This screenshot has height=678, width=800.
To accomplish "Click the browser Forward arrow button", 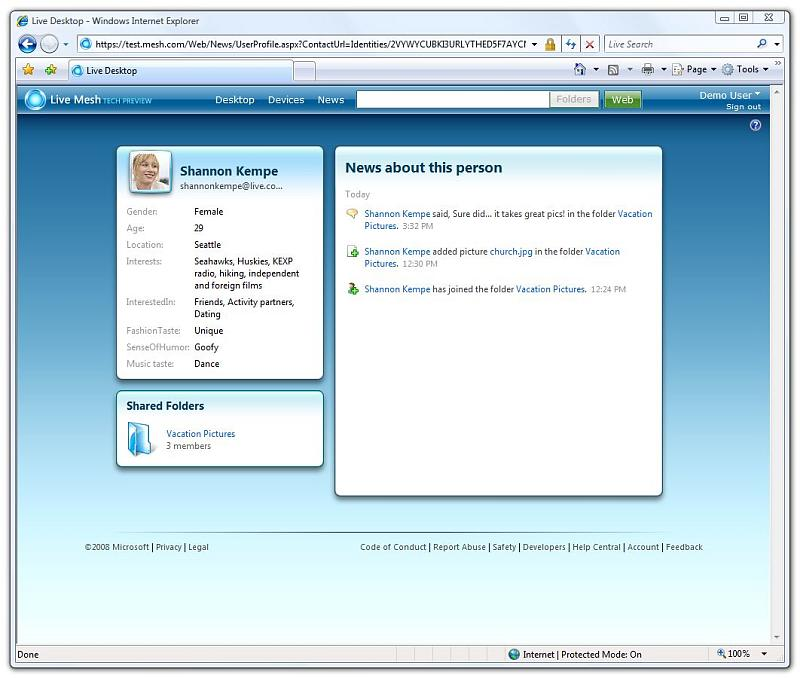I will (x=49, y=44).
